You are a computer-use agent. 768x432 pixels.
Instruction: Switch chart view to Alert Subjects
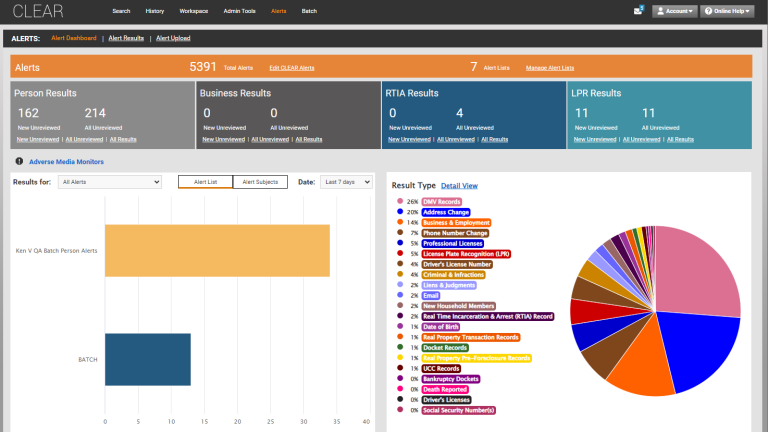tap(260, 182)
